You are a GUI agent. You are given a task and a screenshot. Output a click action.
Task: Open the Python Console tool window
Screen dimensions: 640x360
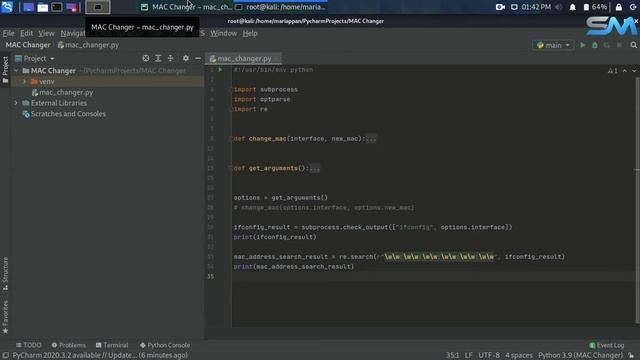pos(165,345)
